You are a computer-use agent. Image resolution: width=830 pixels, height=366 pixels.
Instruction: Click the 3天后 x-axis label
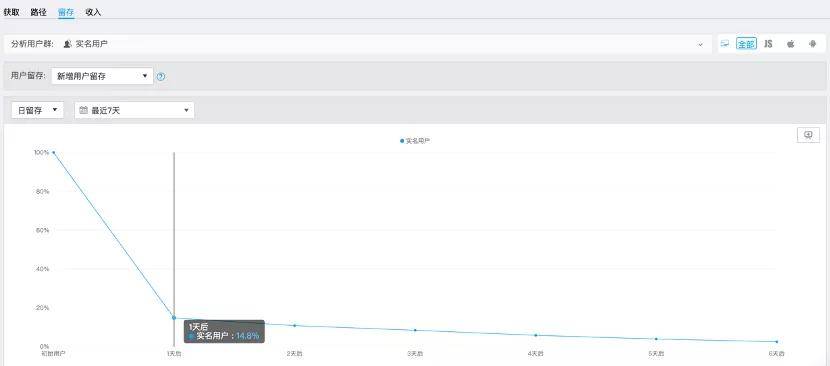click(x=415, y=353)
